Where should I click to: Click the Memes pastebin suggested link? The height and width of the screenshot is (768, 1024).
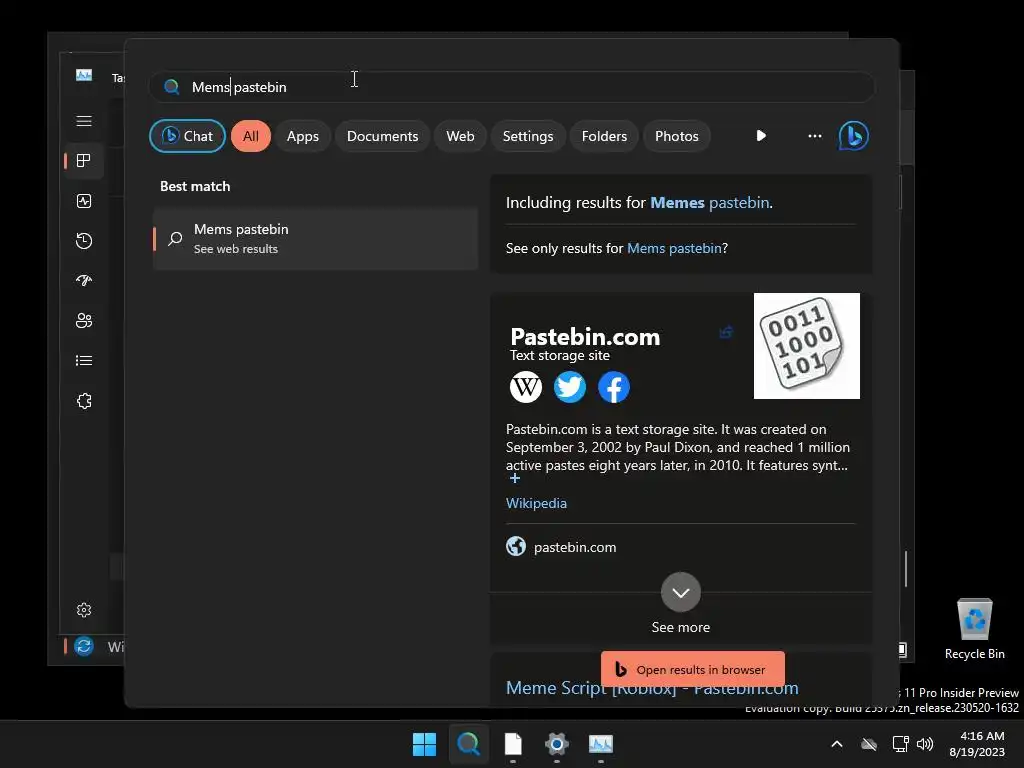(x=711, y=202)
